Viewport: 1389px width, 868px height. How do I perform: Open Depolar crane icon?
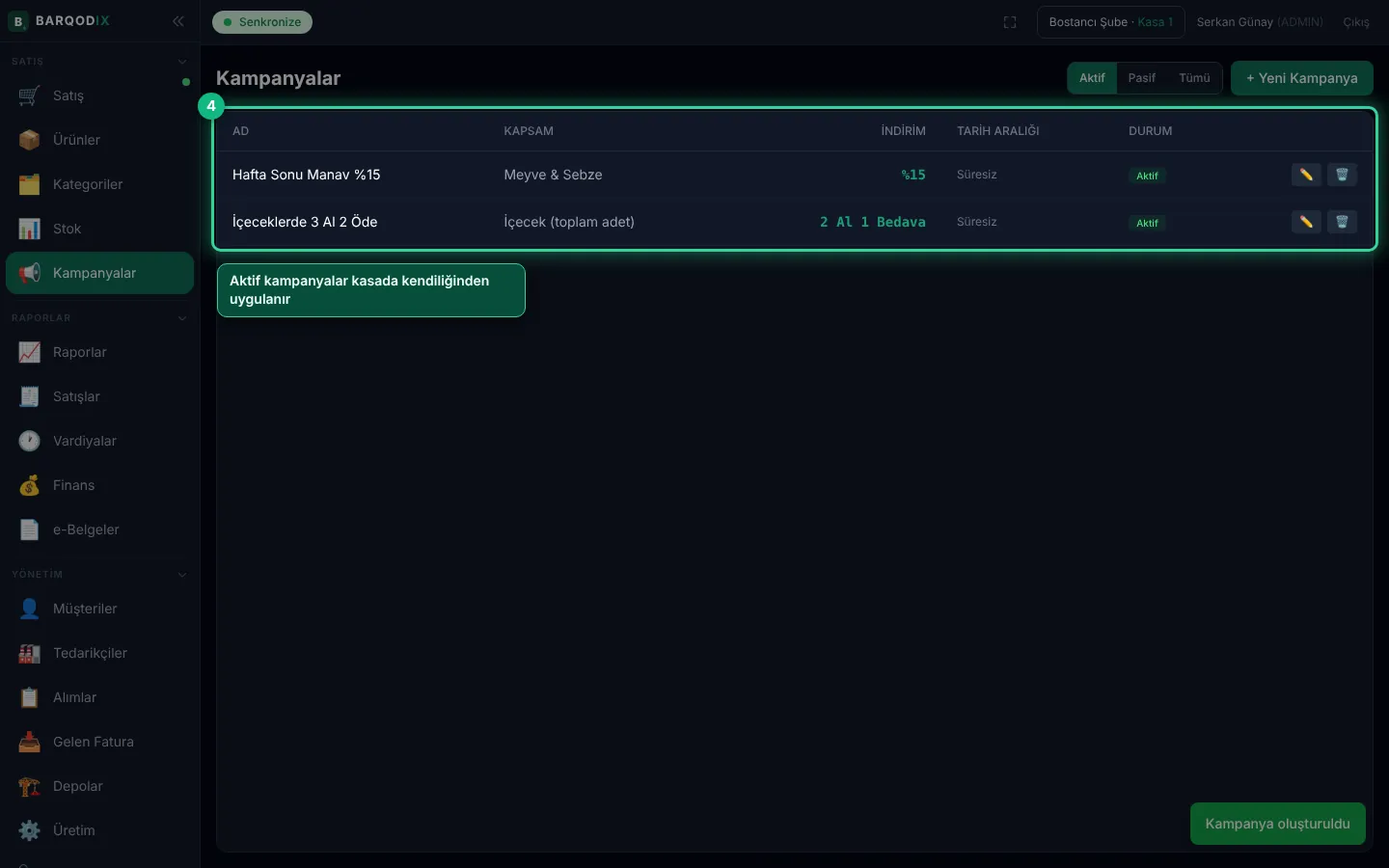(x=30, y=786)
